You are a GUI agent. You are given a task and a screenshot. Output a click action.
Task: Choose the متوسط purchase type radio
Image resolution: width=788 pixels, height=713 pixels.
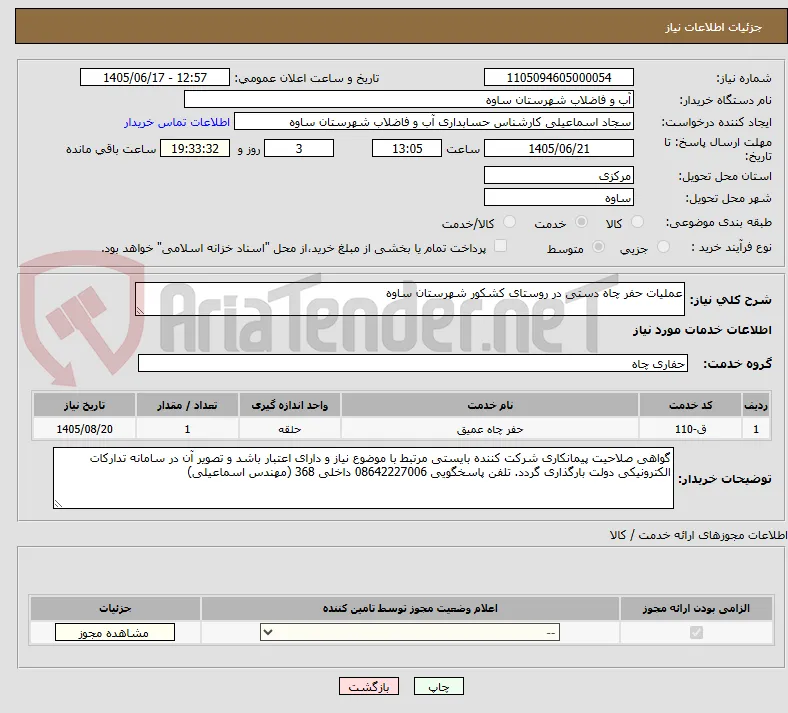click(x=599, y=247)
